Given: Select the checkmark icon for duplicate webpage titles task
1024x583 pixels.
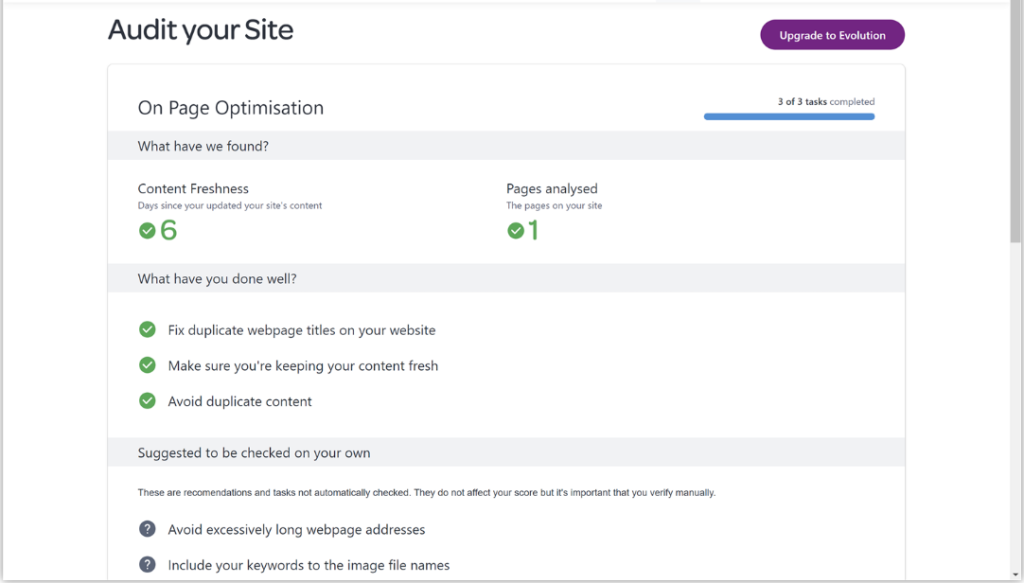Looking at the screenshot, I should pyautogui.click(x=147, y=329).
